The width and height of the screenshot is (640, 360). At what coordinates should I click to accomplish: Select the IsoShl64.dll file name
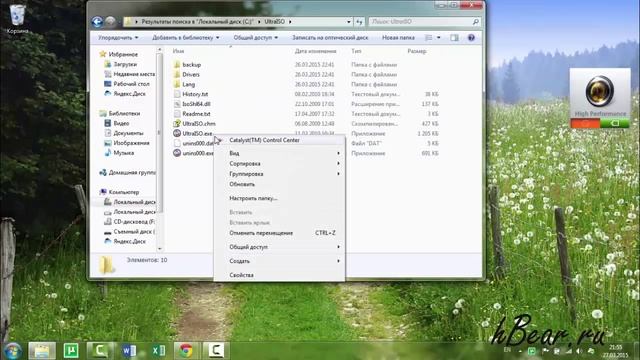(x=196, y=104)
